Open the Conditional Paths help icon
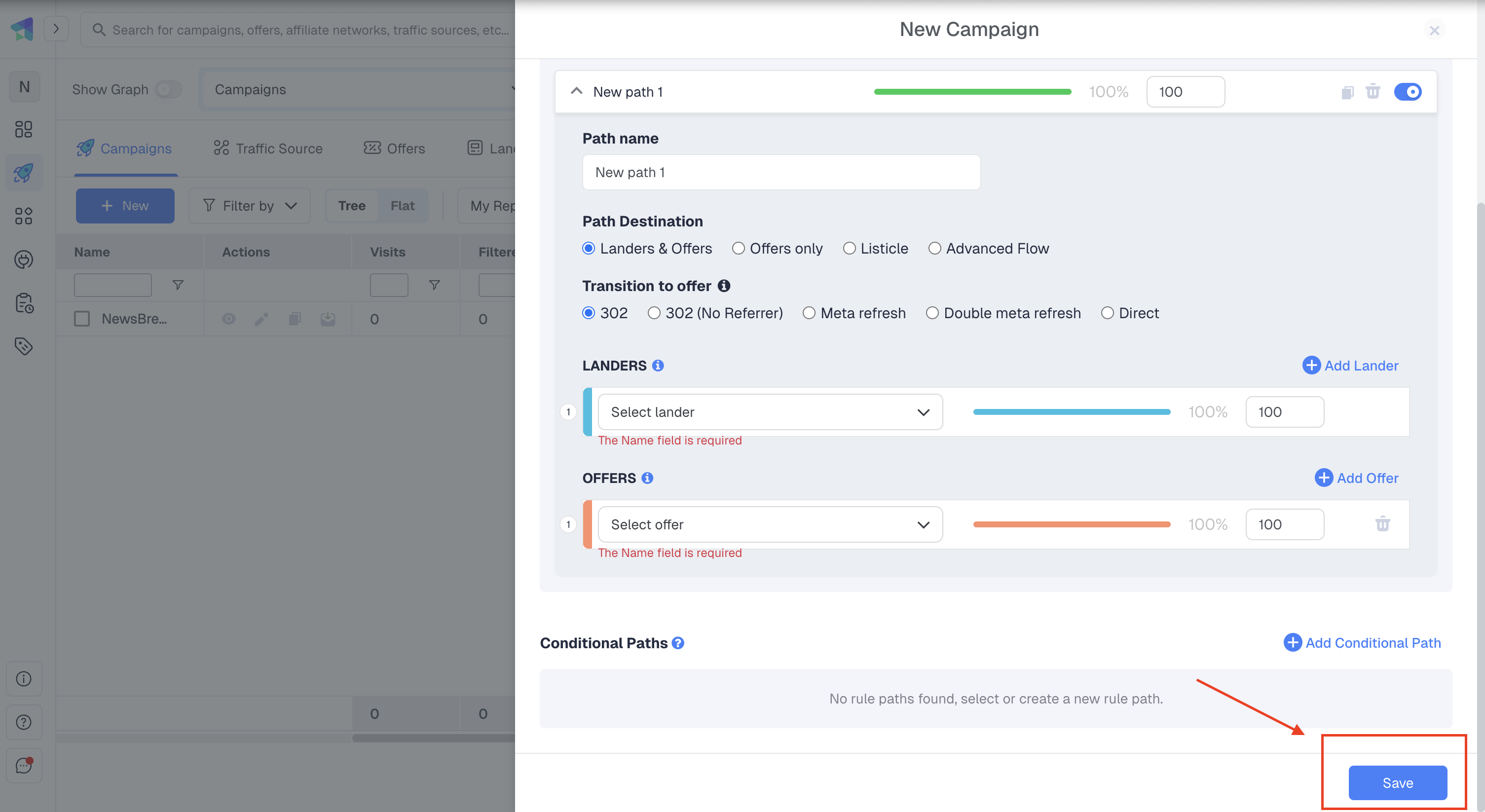Viewport: 1485px width, 812px height. pos(678,643)
